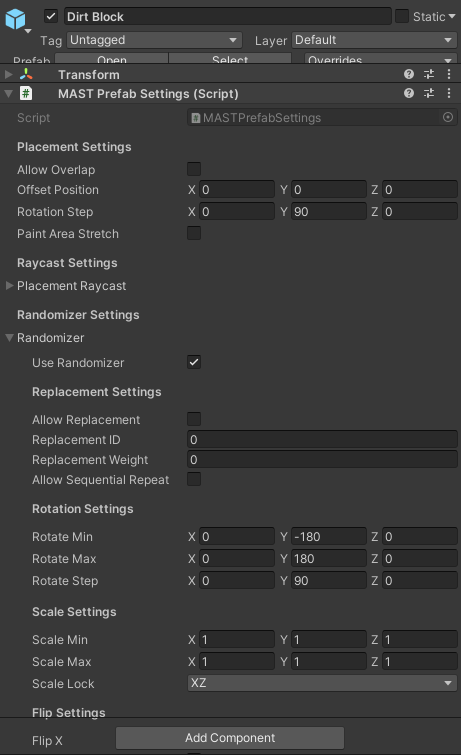
Task: Open MAST Prefab Settings three-dot menu
Action: (449, 93)
